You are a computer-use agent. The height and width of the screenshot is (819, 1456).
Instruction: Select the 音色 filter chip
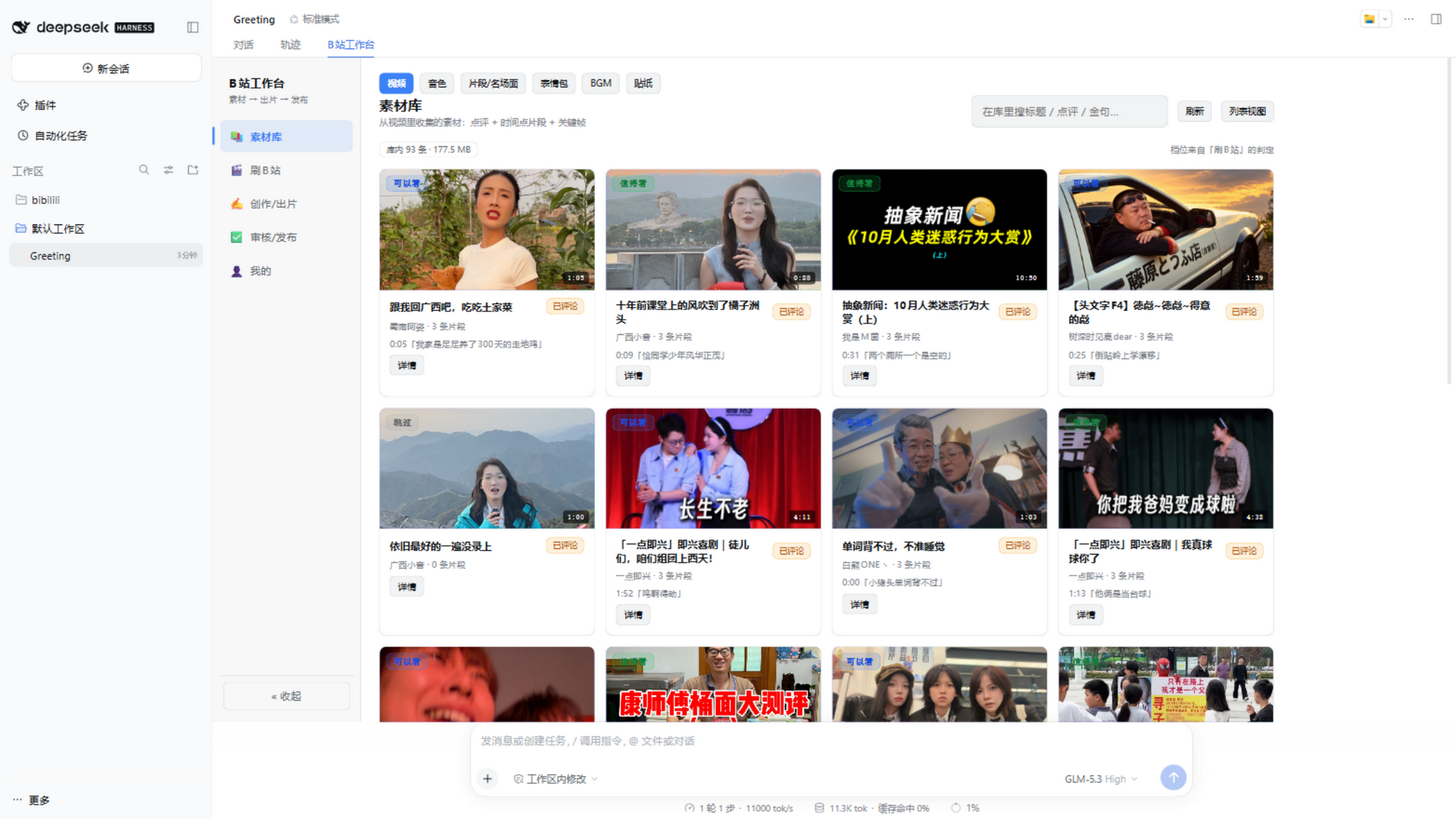pos(437,83)
